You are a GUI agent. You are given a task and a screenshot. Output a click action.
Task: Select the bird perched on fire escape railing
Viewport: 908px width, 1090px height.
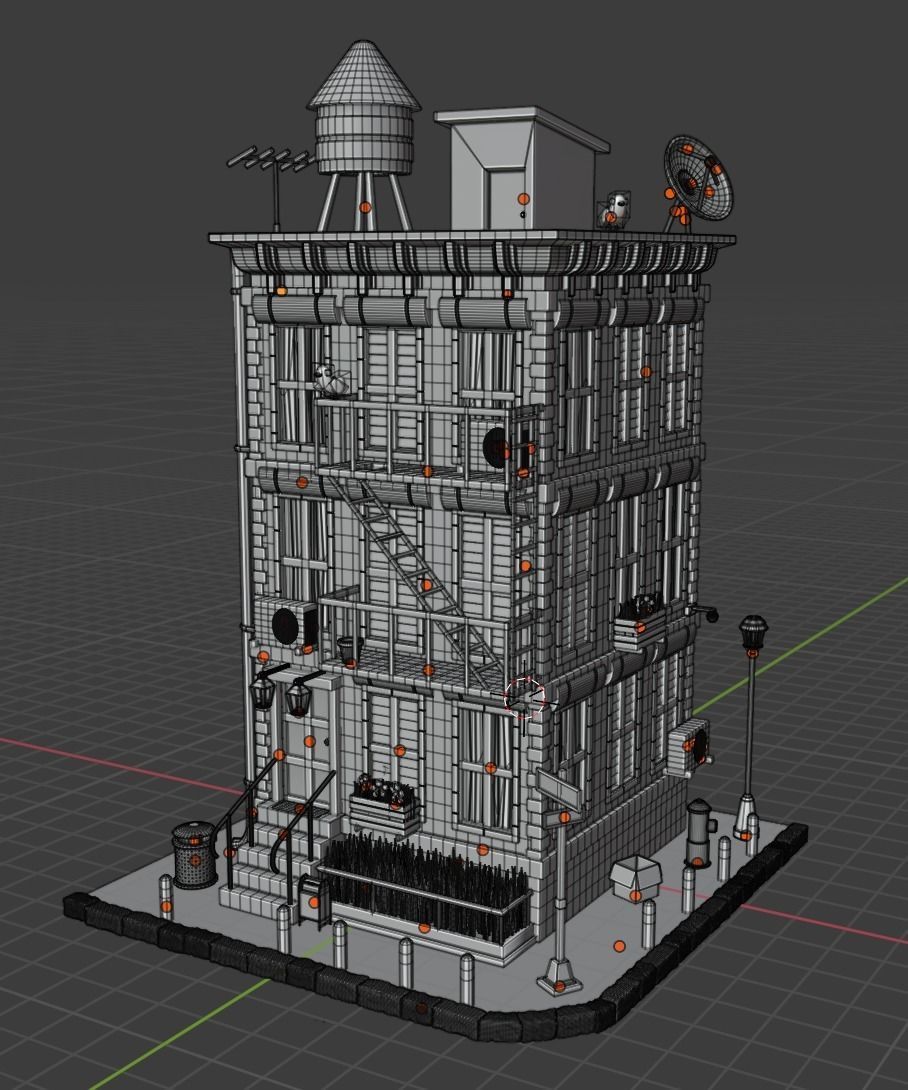[x=331, y=380]
